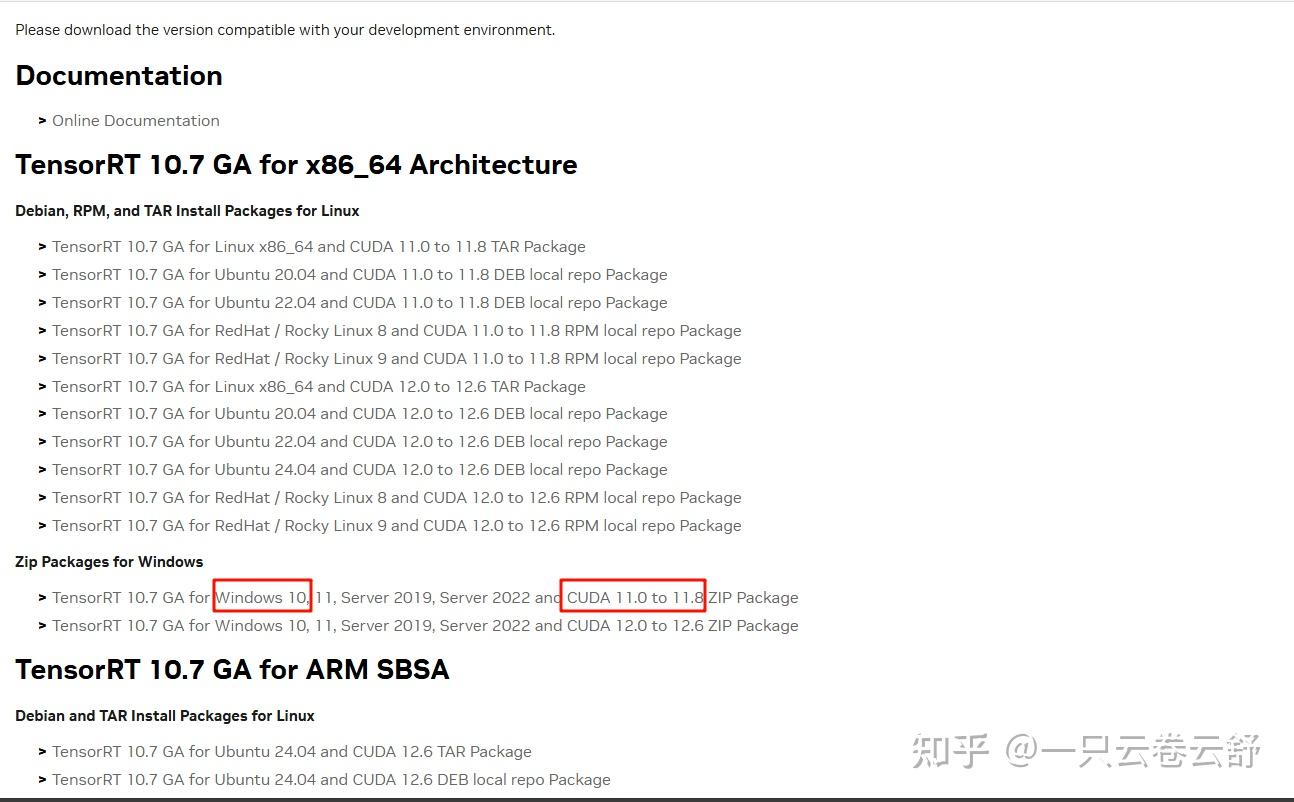1294x802 pixels.
Task: Click RedHat / Rocky Linux 8 CUDA 12.0 to 12.6 RPM
Action: [396, 498]
